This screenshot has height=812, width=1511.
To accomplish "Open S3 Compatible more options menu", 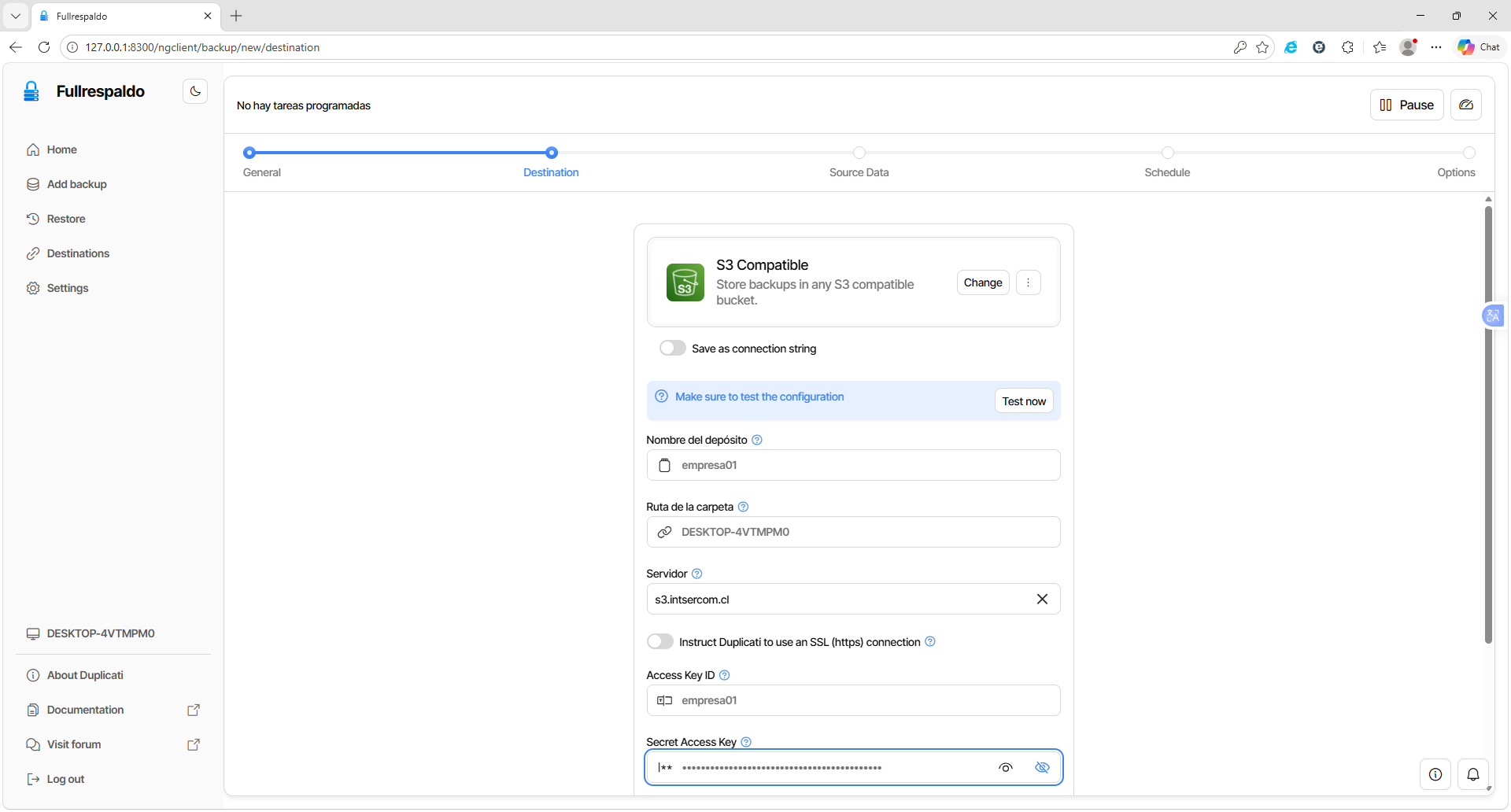I will pyautogui.click(x=1028, y=282).
